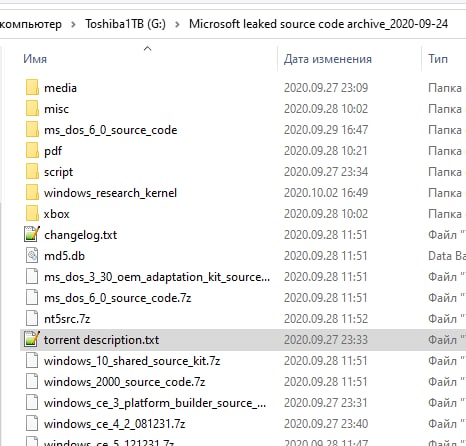The width and height of the screenshot is (466, 446).
Task: Select the pdf folder icon
Action: pyautogui.click(x=32, y=151)
